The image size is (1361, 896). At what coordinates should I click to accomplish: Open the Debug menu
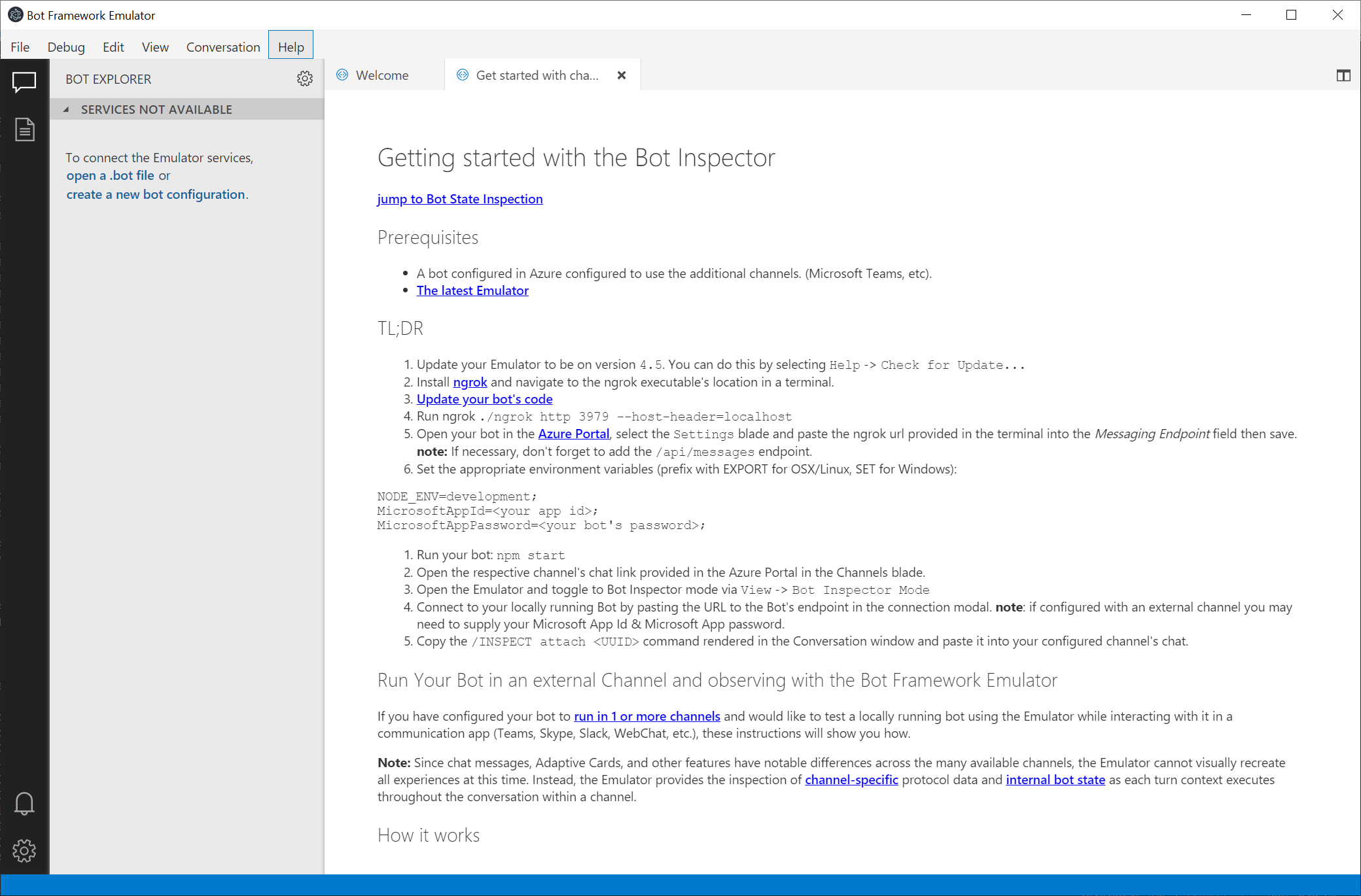click(x=66, y=47)
